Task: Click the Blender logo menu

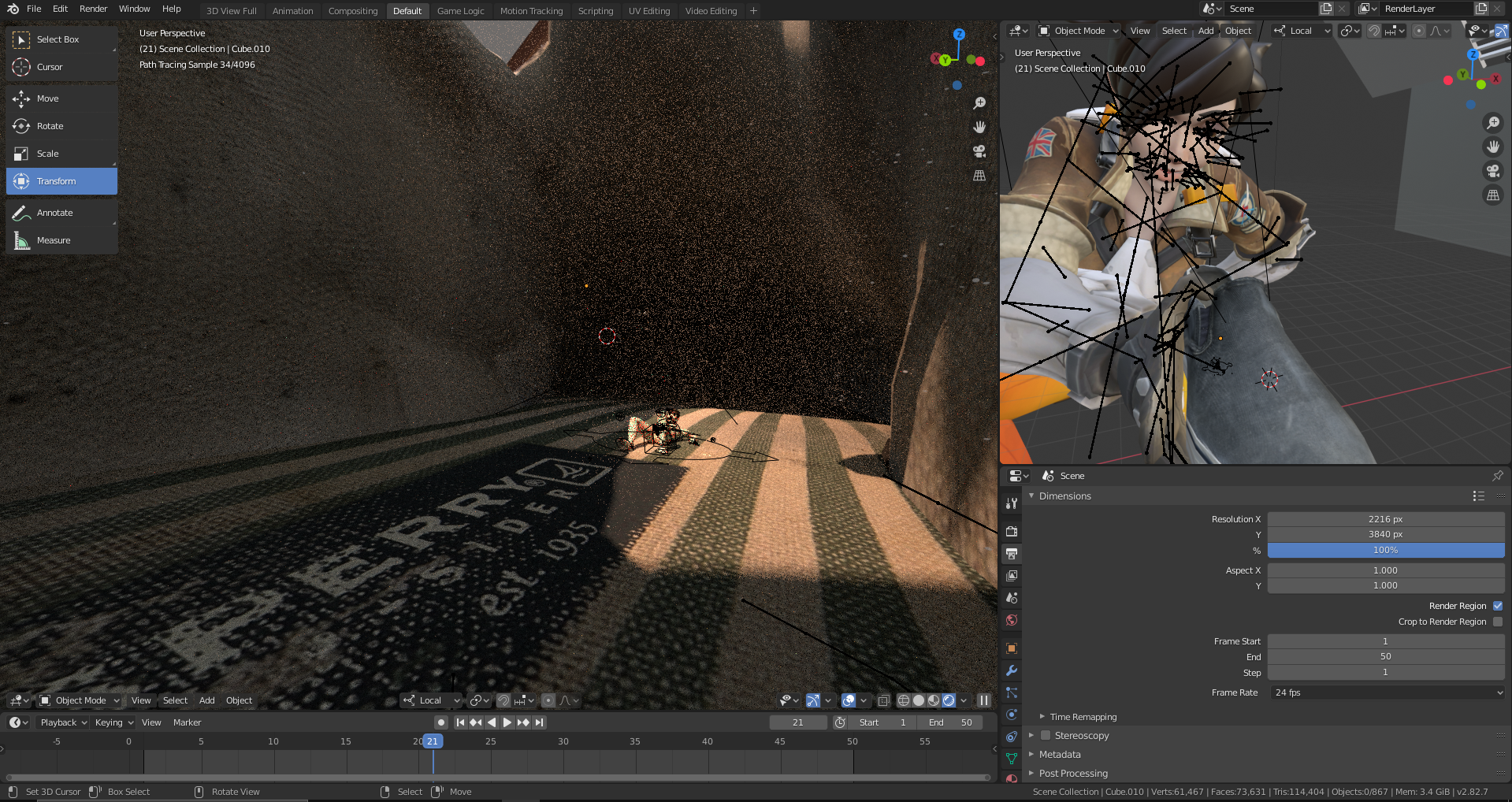Action: pos(13,9)
